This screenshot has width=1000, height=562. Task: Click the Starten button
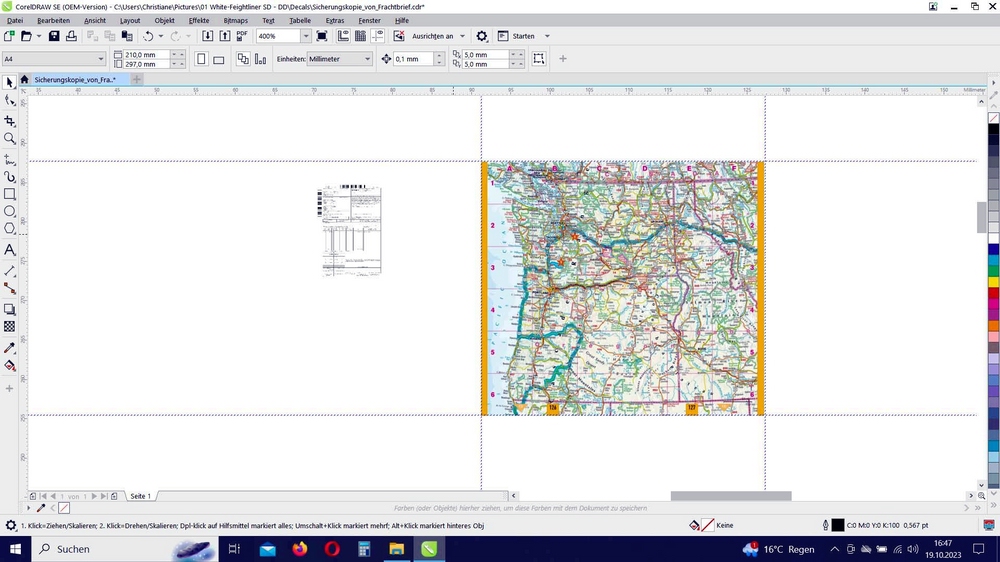523,36
